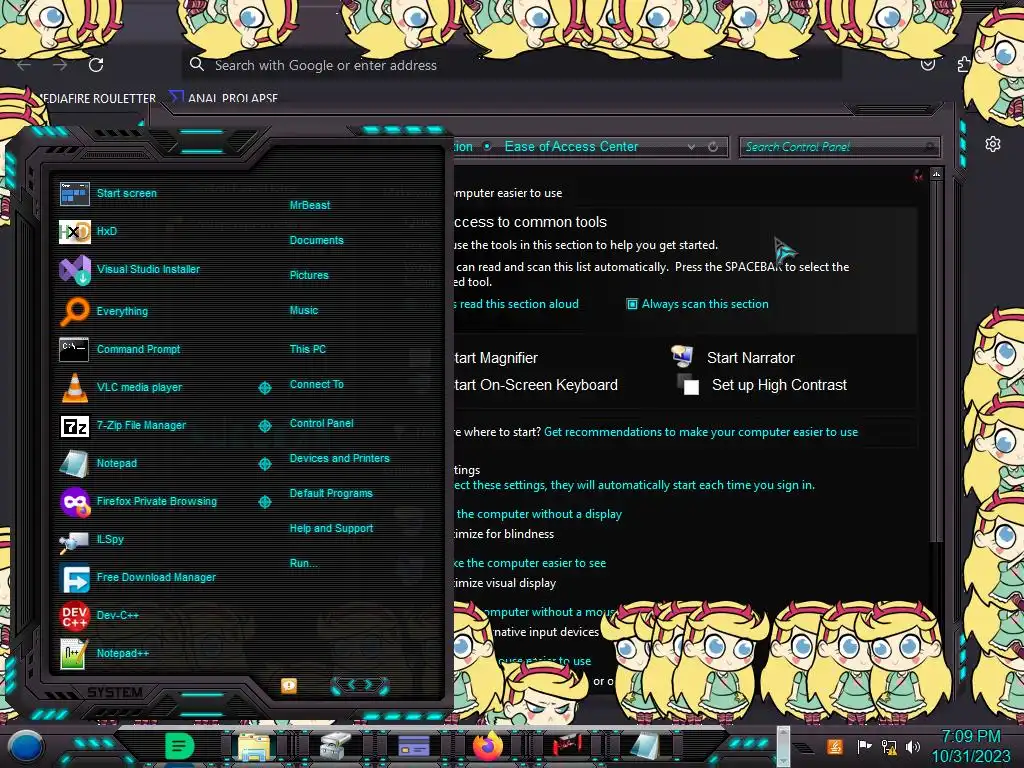Click the network icon in the system tray
1024x768 pixels.
click(x=889, y=746)
